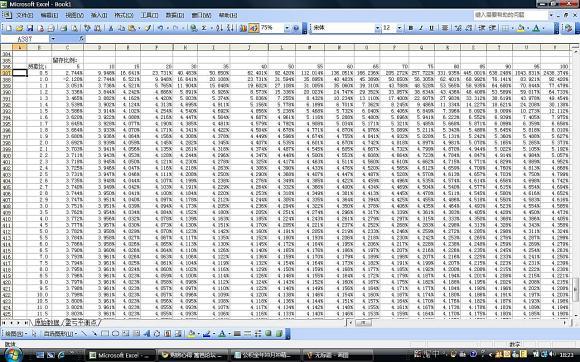Insert WordArt from the Drawing toolbar
580x362 pixels.
point(146,334)
